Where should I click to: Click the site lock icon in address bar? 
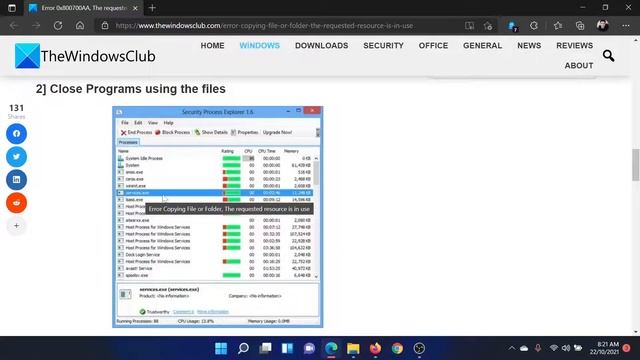pos(105,25)
